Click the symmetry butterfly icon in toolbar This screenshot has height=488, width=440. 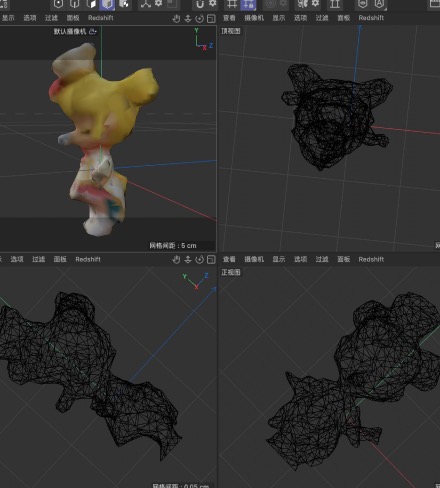click(x=302, y=4)
